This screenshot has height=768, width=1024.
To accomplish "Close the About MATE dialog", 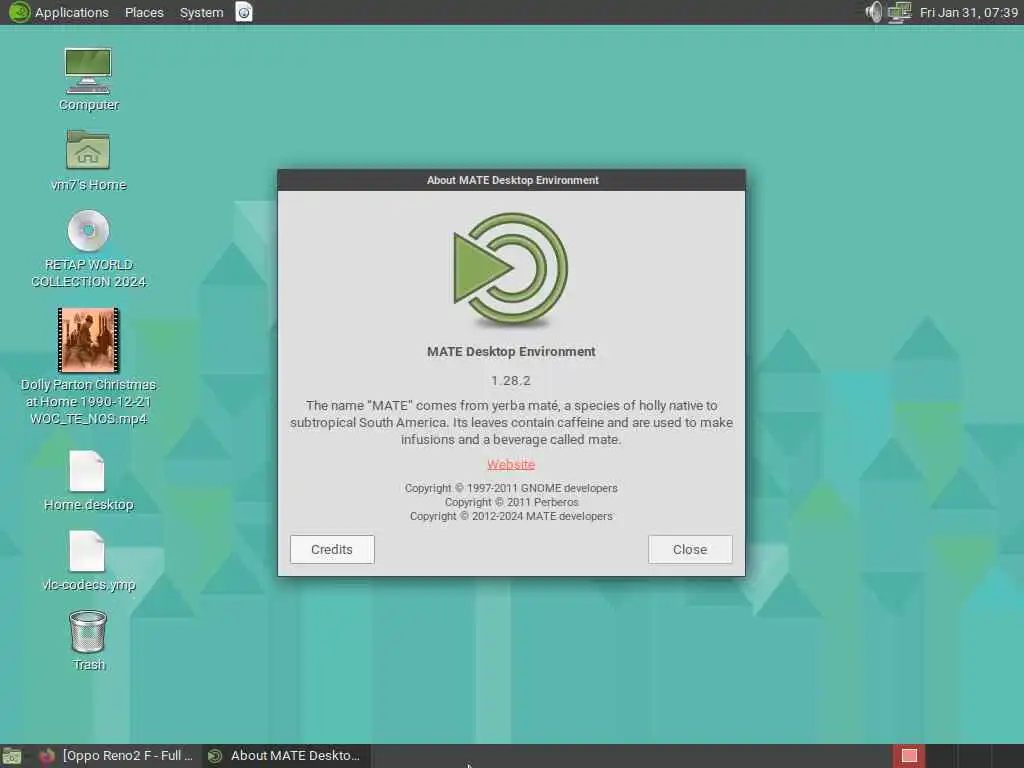I will pos(690,549).
